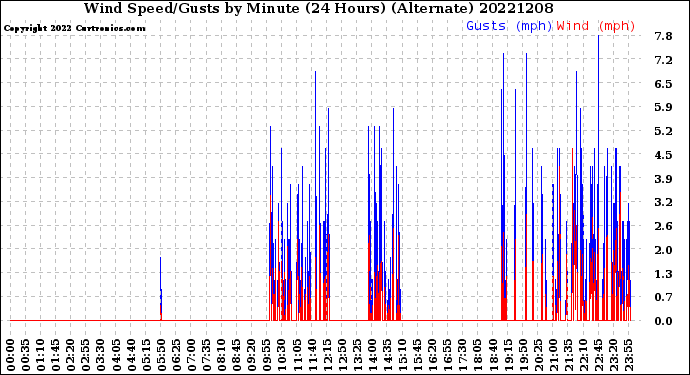Select the 5.2 y-axis tick label

663,131
